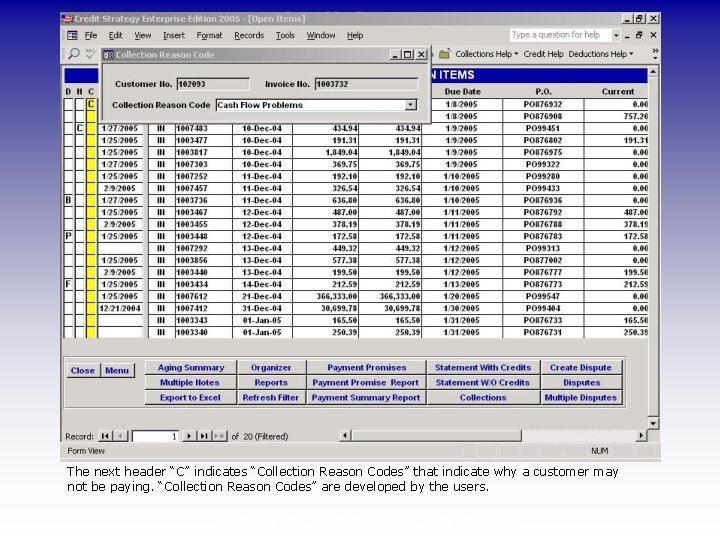Click the Credit Help toolbar button
This screenshot has width=720, height=540.
[x=543, y=54]
